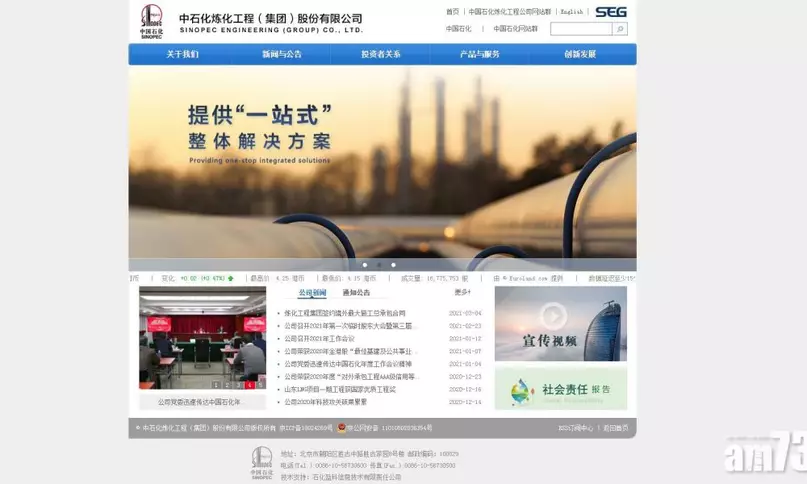
Task: Open the 中国石化 header link
Action: [x=458, y=29]
